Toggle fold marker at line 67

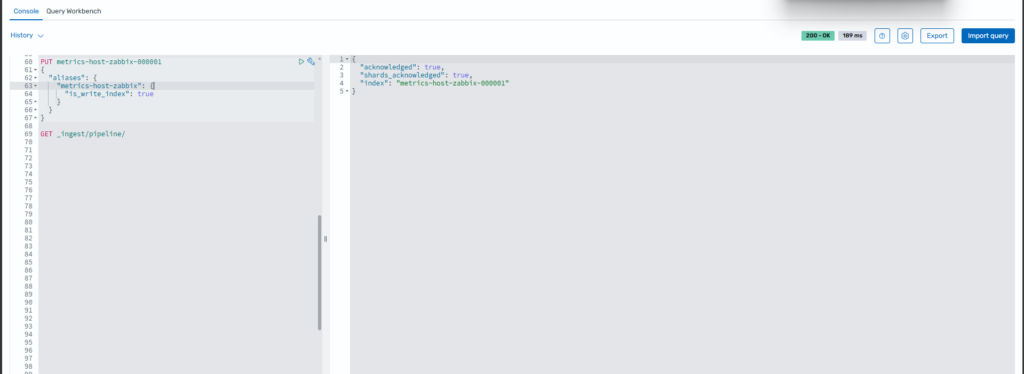click(35, 117)
